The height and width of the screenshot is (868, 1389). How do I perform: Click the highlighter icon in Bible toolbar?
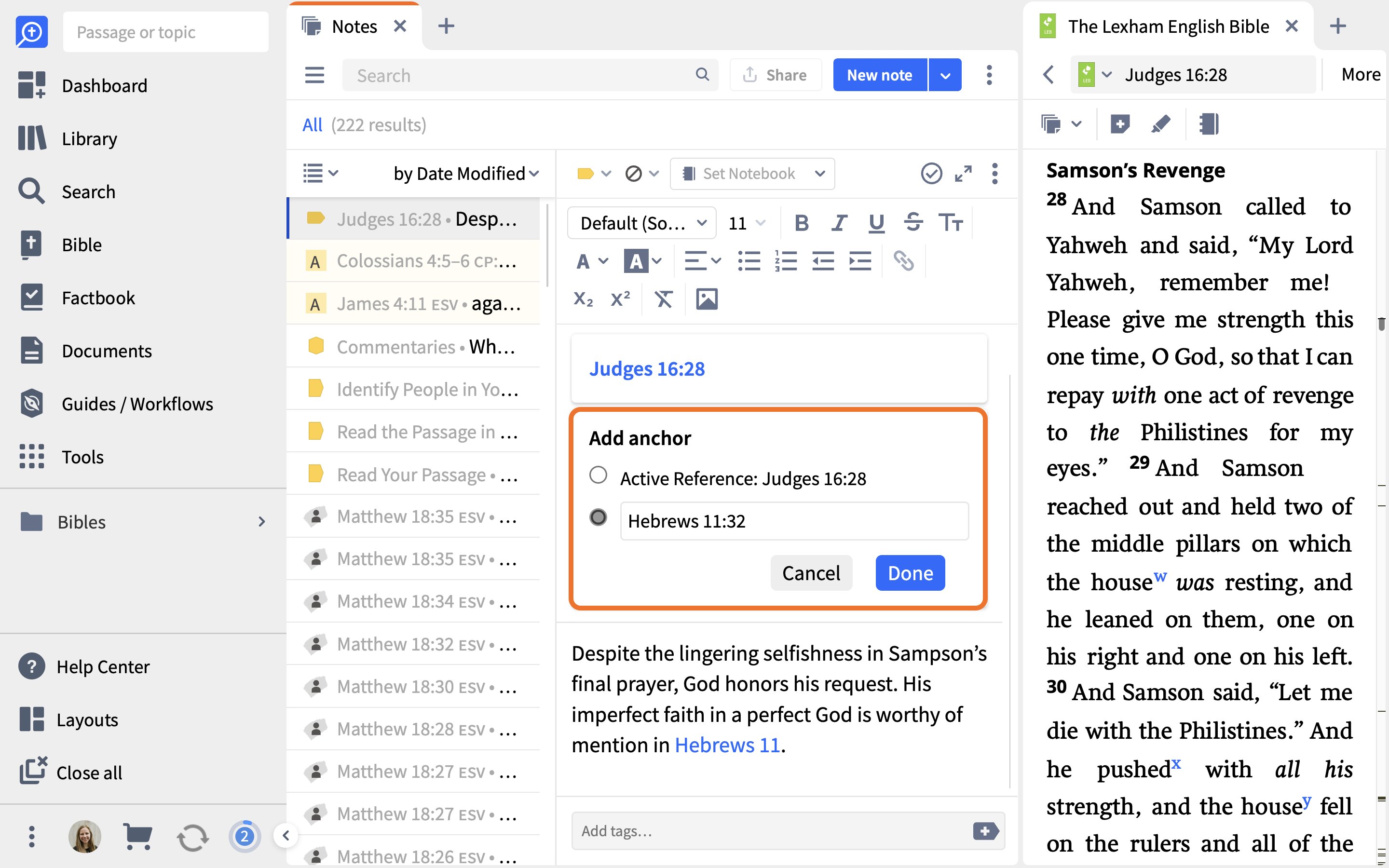coord(1160,123)
